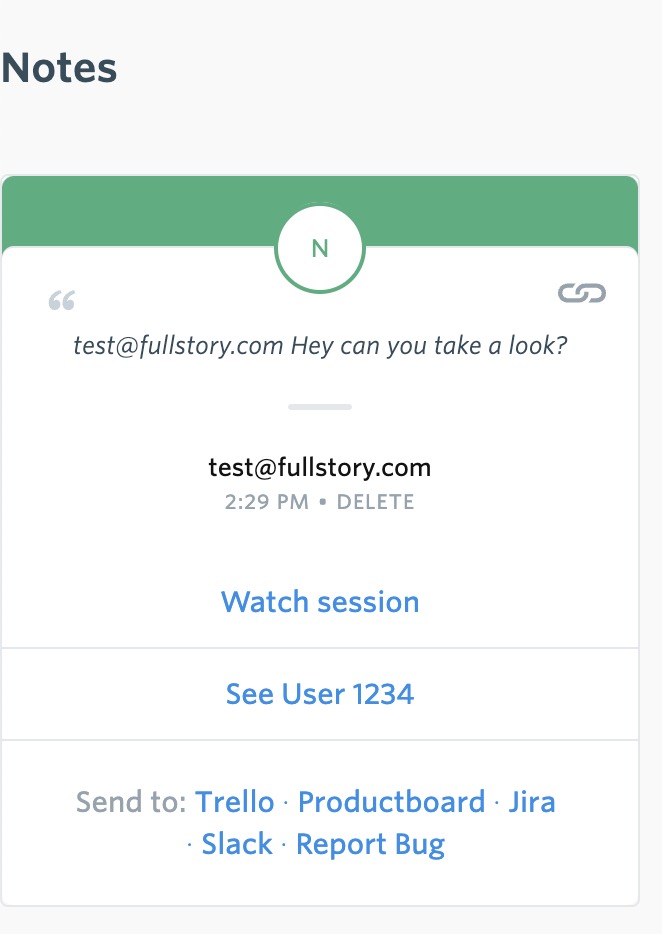Click the quotation mark icon

point(62,301)
